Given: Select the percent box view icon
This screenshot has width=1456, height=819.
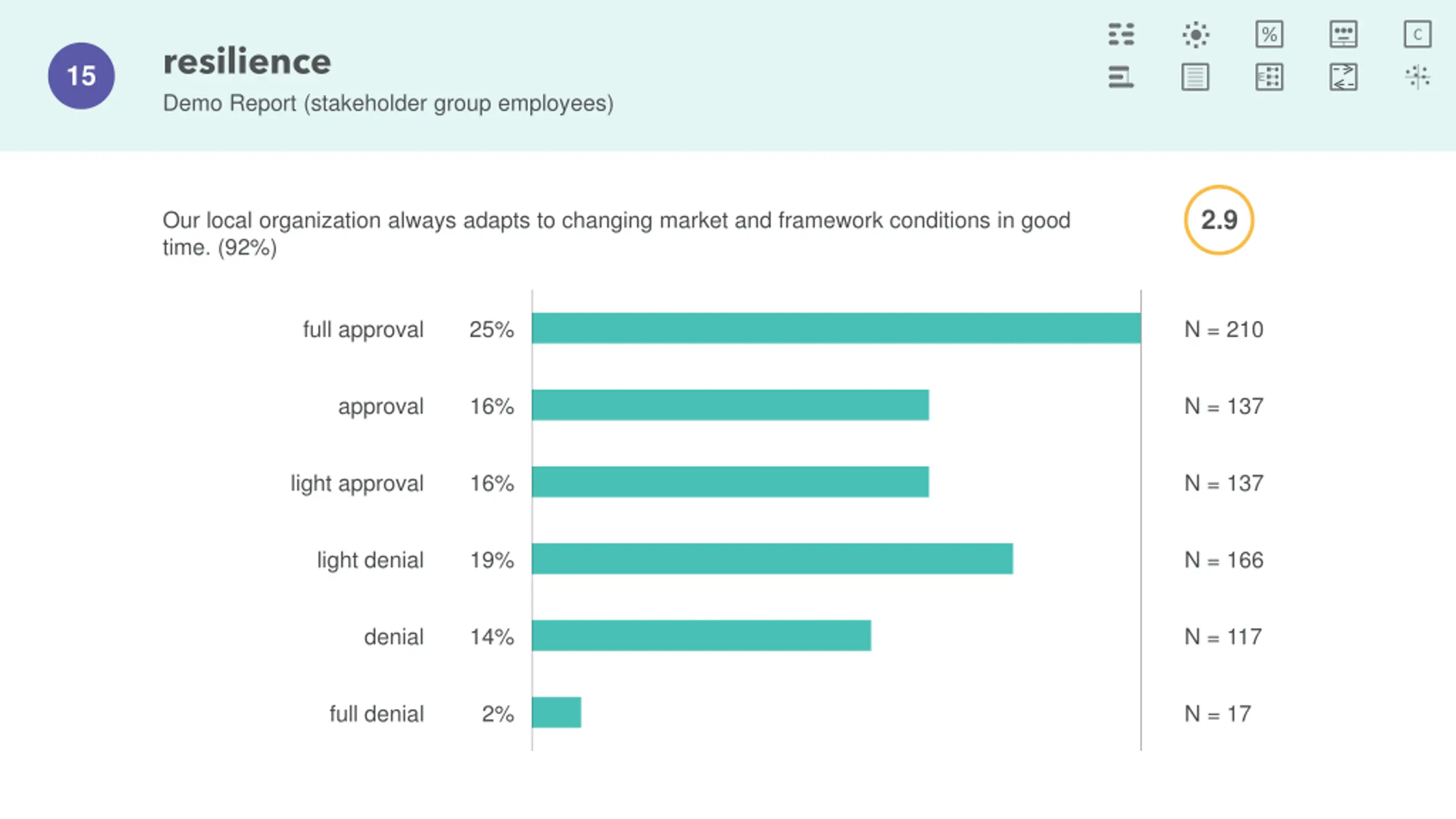Looking at the screenshot, I should pos(1269,34).
